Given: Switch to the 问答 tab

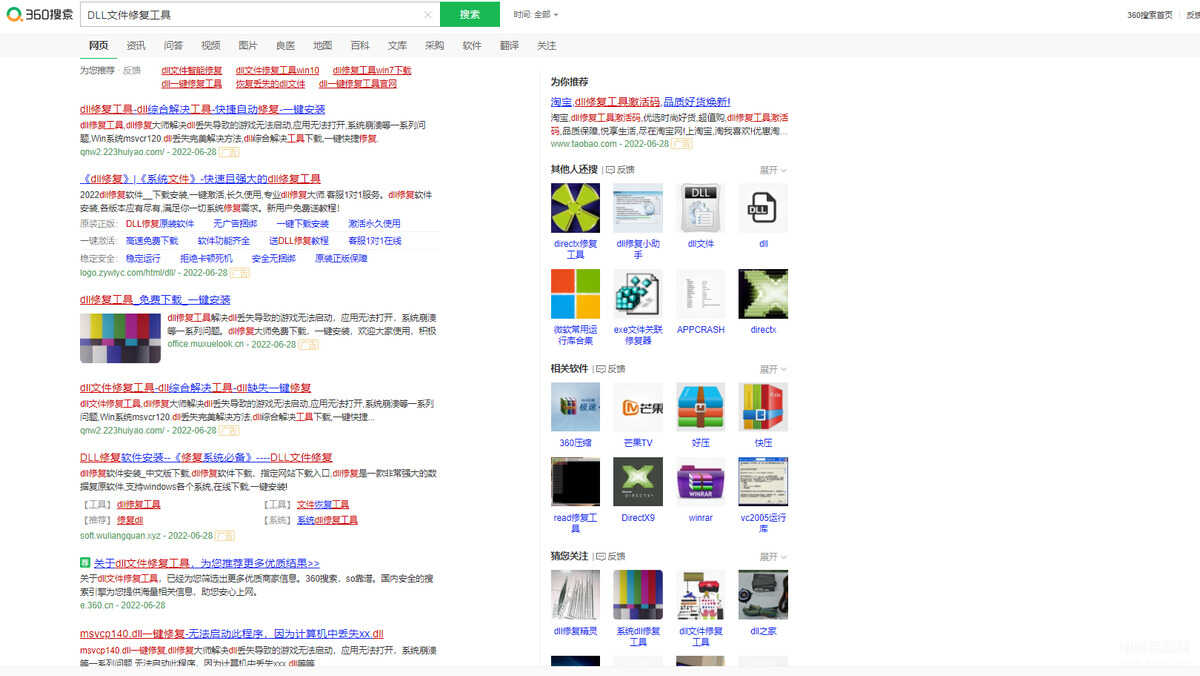Looking at the screenshot, I should 173,45.
